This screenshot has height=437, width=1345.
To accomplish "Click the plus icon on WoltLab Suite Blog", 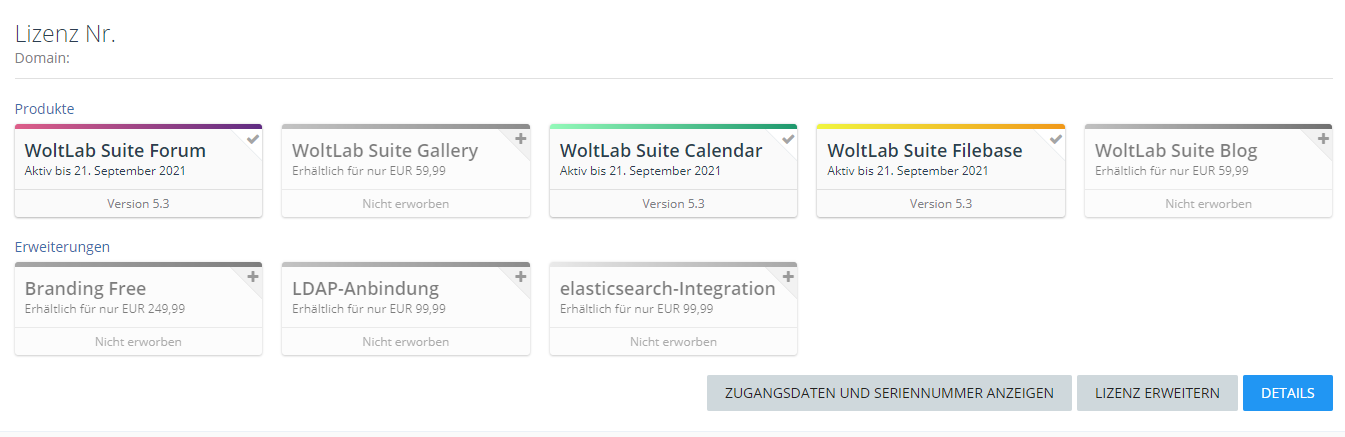I will (1323, 139).
